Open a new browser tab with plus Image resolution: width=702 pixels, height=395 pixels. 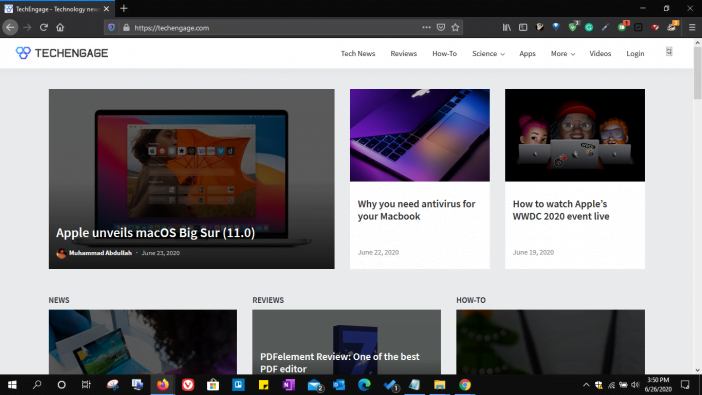pos(124,9)
